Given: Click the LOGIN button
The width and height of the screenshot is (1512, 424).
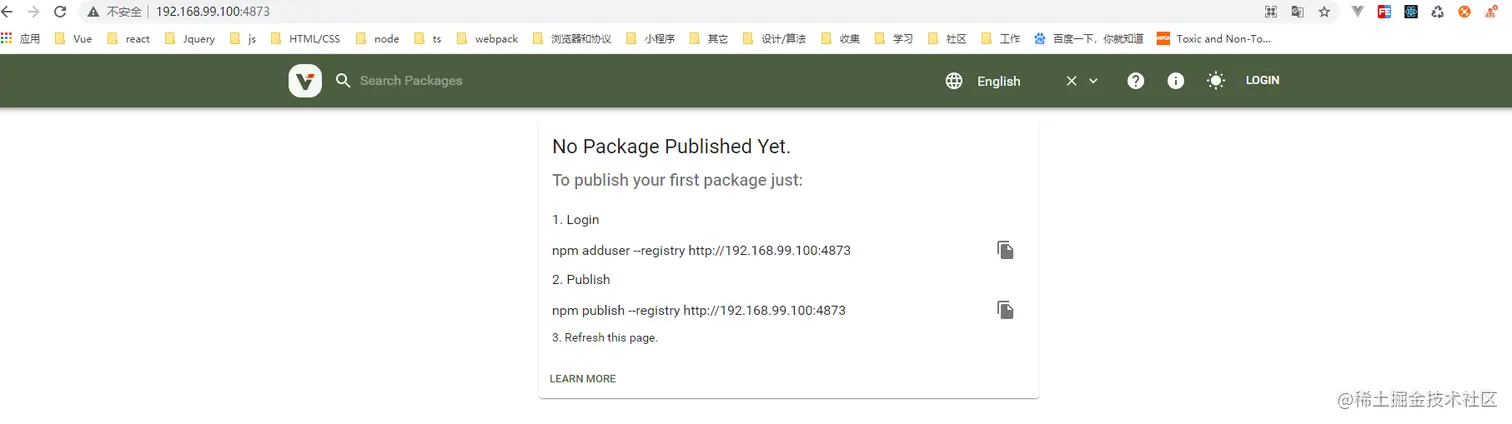Looking at the screenshot, I should point(1262,80).
